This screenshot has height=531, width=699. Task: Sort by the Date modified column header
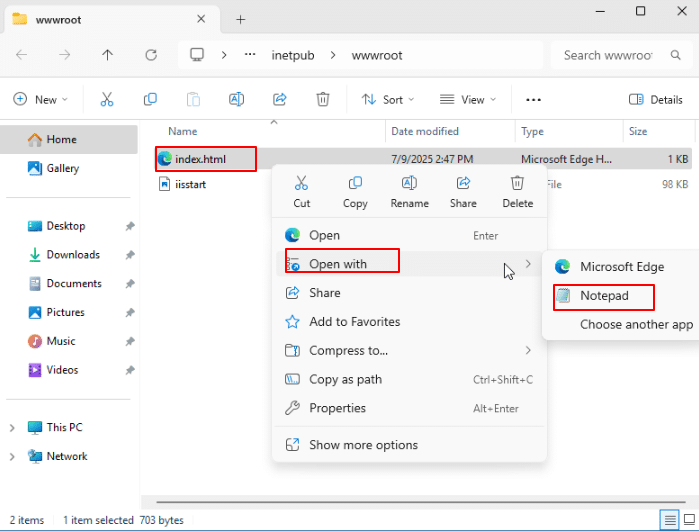click(425, 131)
